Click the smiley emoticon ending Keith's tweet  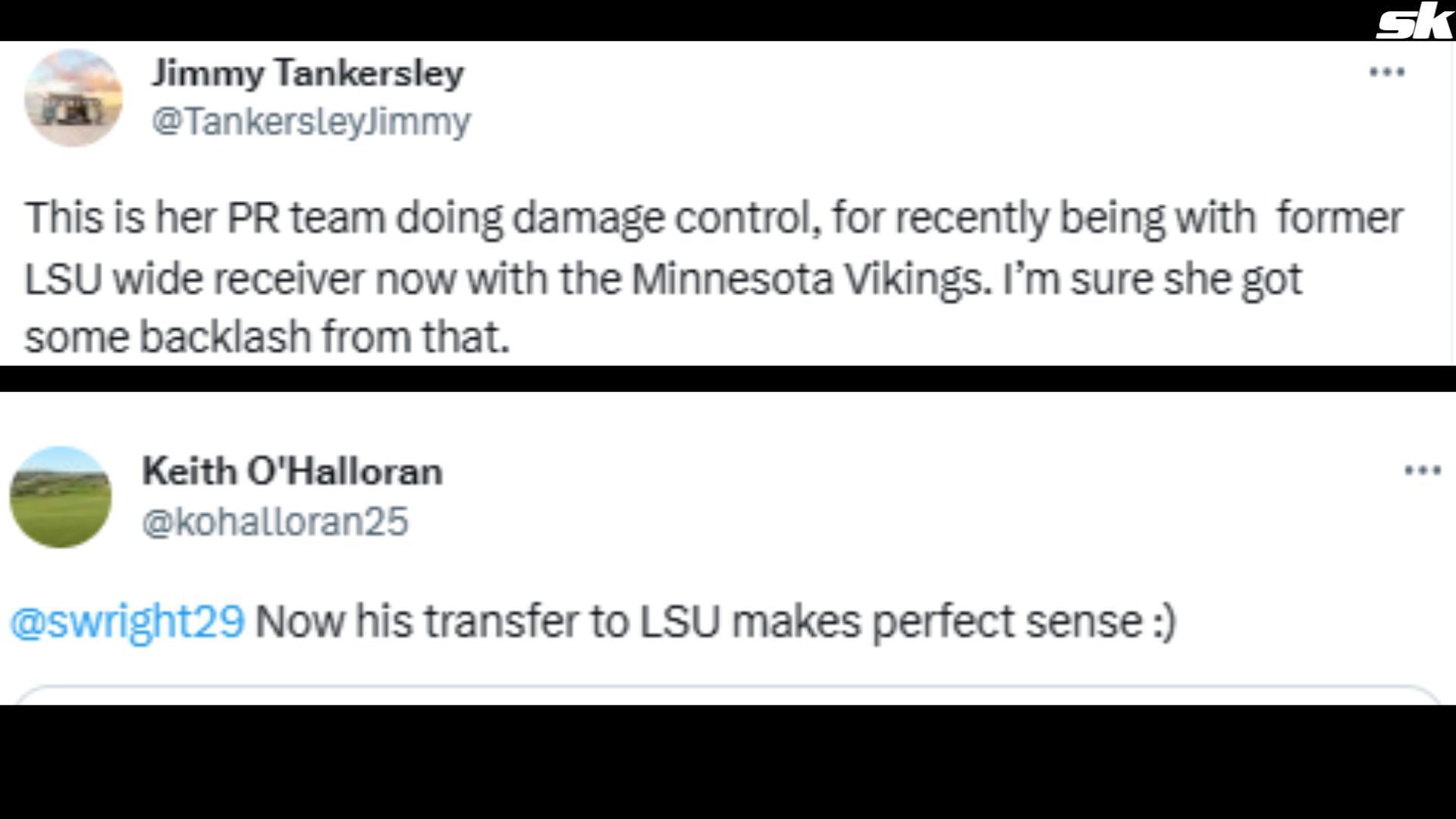1163,622
